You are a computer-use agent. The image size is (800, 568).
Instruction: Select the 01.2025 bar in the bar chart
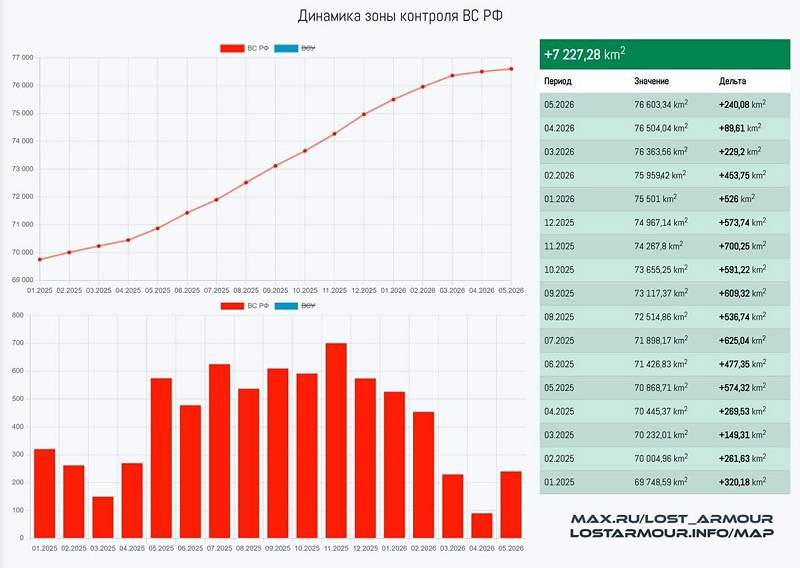45,493
